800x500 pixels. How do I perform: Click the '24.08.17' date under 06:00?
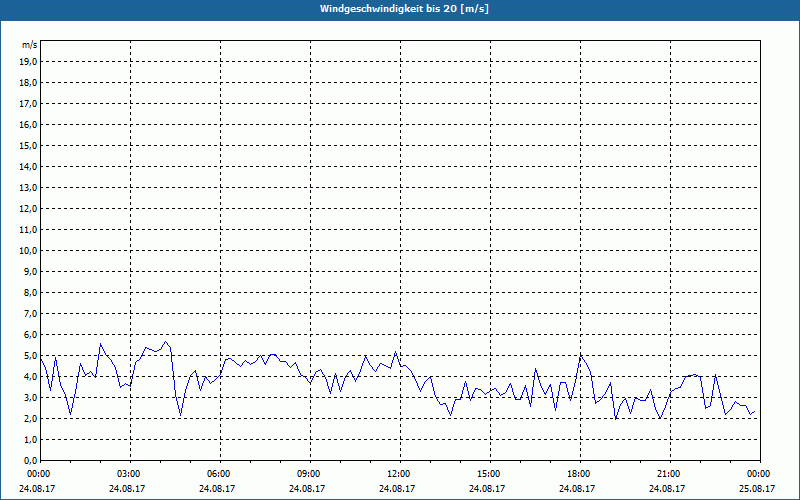pos(217,488)
